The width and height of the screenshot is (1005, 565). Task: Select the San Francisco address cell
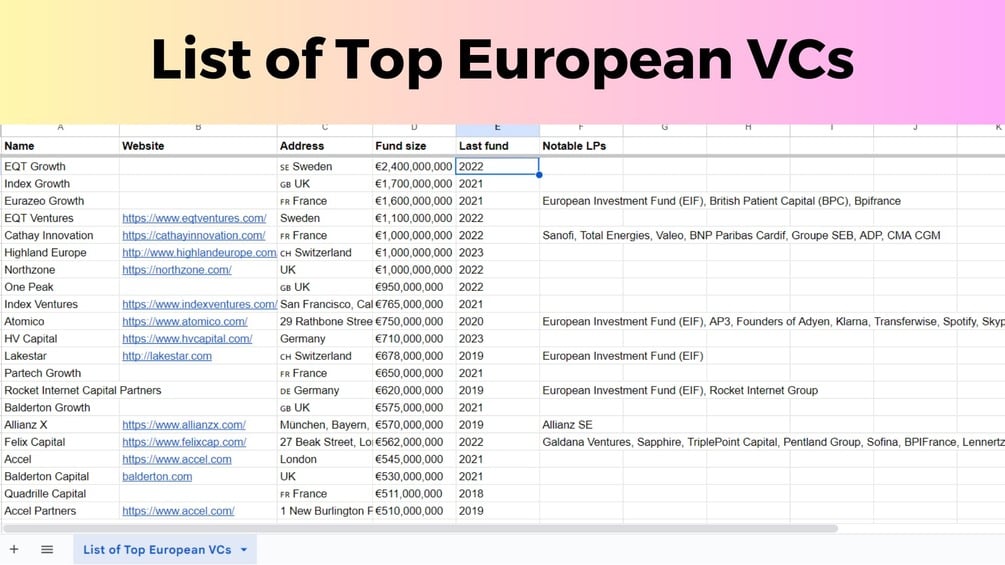tap(325, 305)
